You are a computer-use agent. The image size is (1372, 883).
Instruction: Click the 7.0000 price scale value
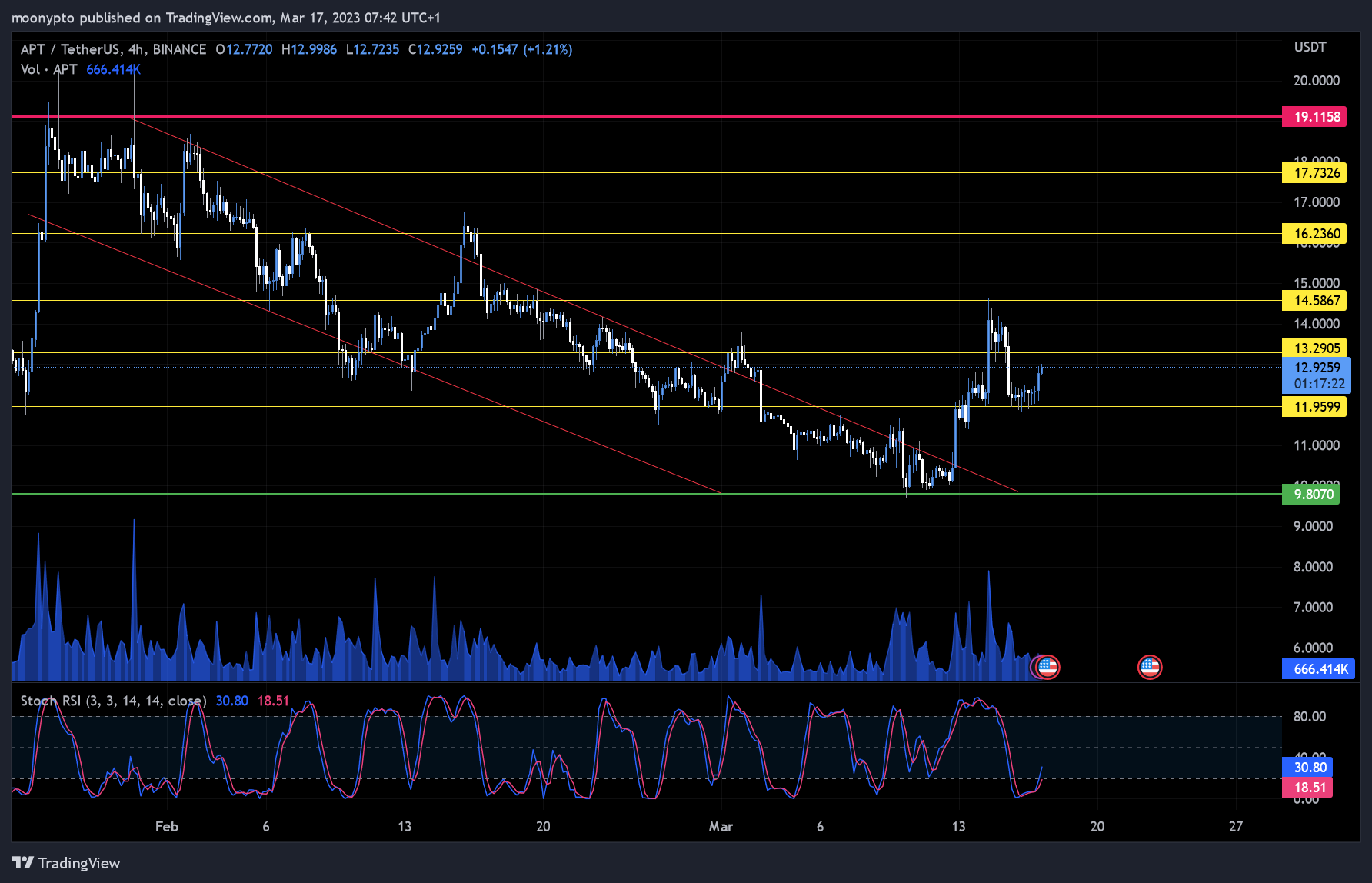pos(1313,608)
